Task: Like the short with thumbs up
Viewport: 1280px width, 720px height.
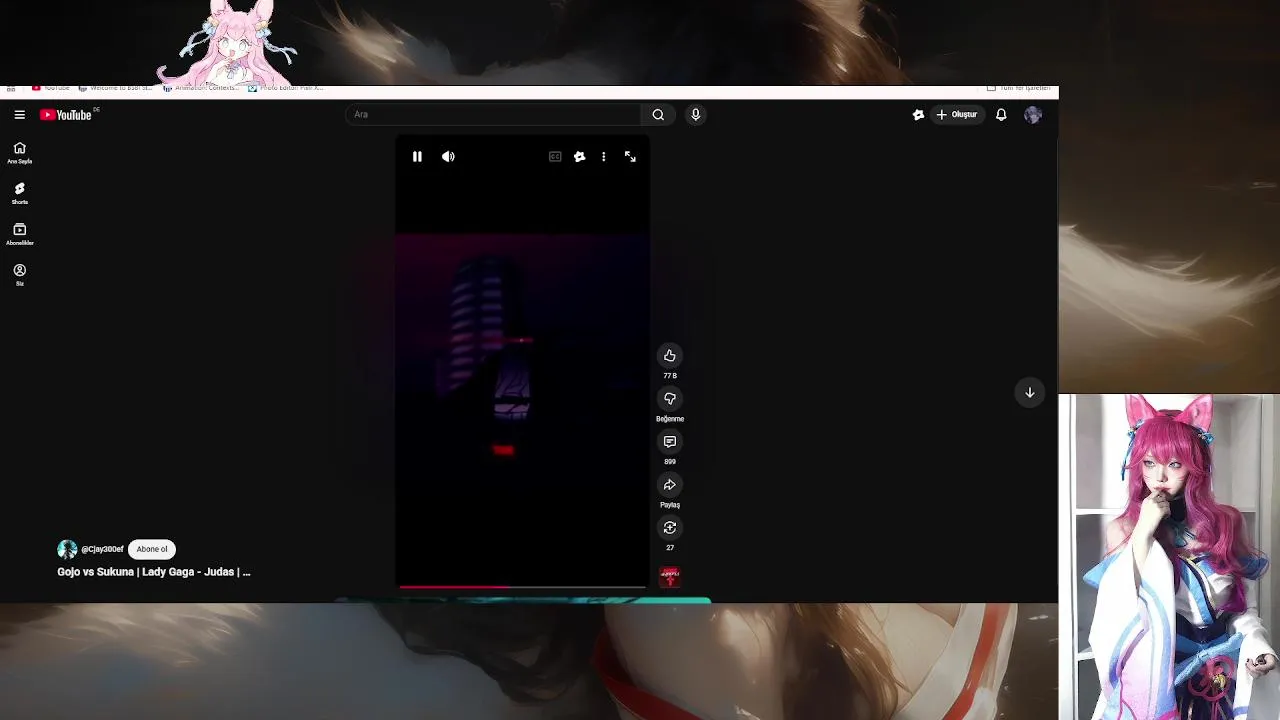Action: (670, 356)
